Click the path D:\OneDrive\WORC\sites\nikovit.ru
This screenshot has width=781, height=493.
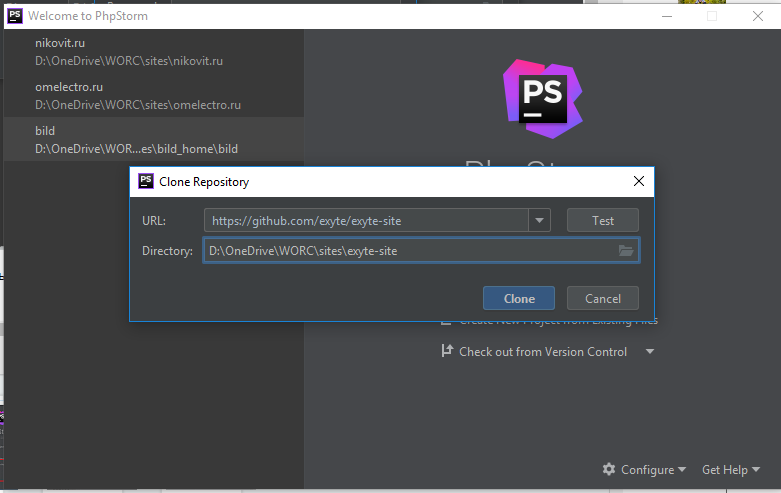pos(129,61)
